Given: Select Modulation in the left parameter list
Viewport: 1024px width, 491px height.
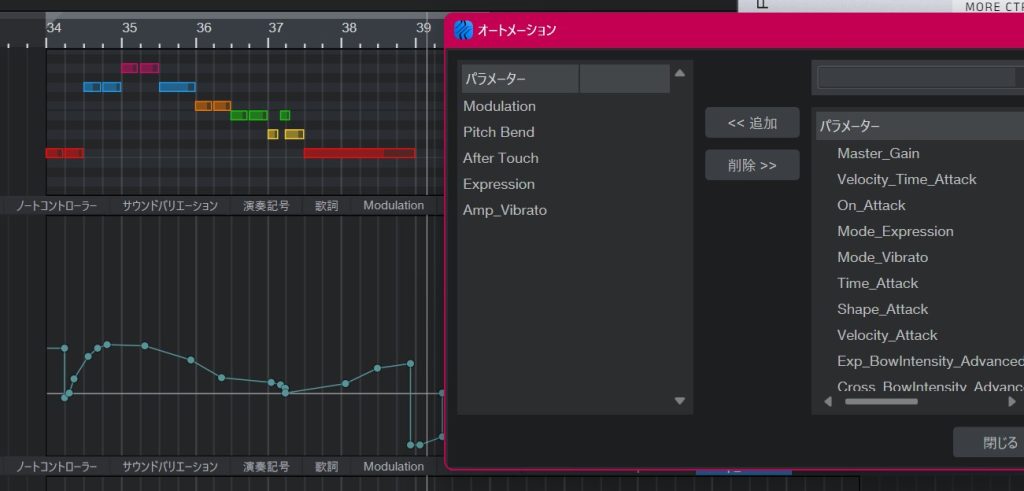Looking at the screenshot, I should point(499,106).
